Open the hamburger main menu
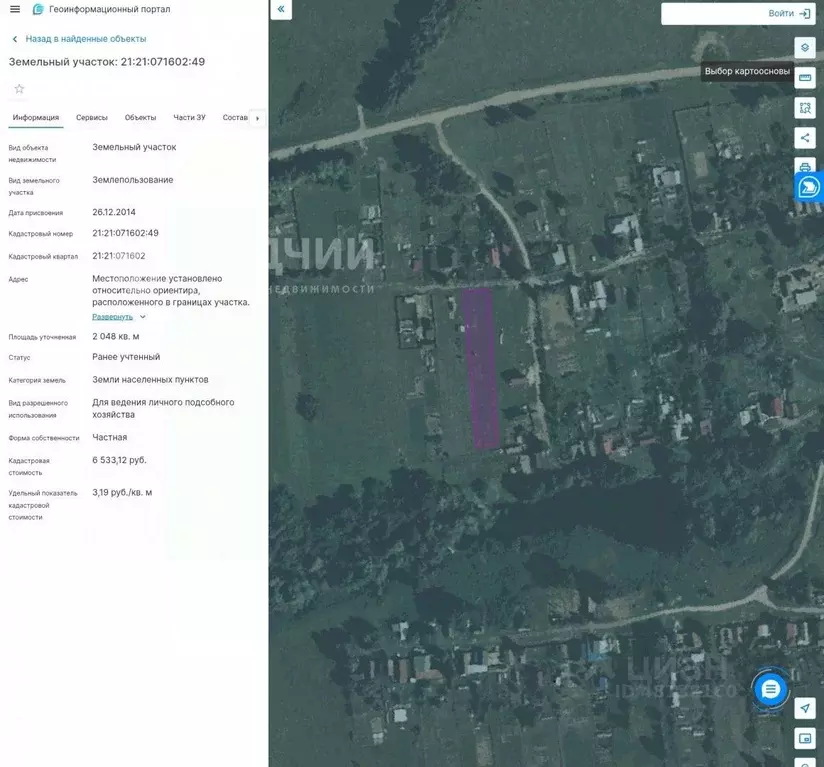Viewport: 824px width, 767px height. [15, 9]
